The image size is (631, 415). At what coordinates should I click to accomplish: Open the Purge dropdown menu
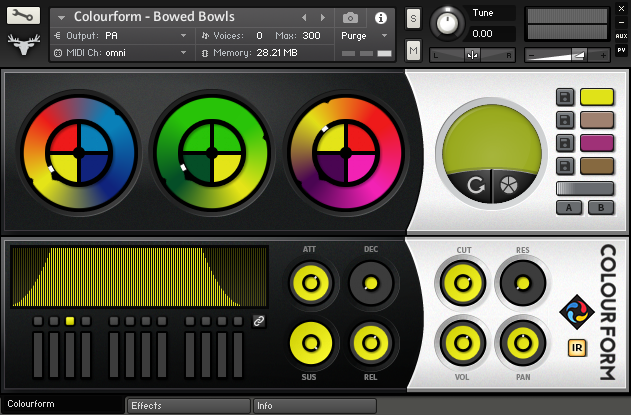pos(364,36)
